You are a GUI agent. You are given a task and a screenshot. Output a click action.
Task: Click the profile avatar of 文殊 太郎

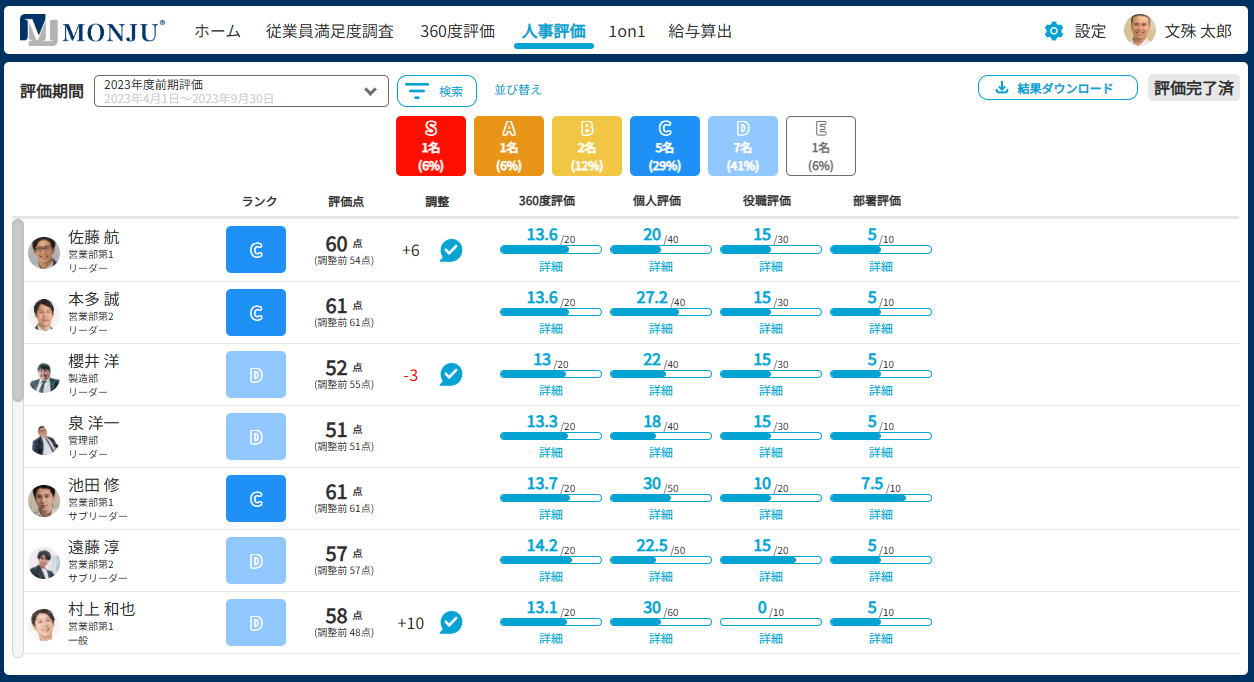1139,31
